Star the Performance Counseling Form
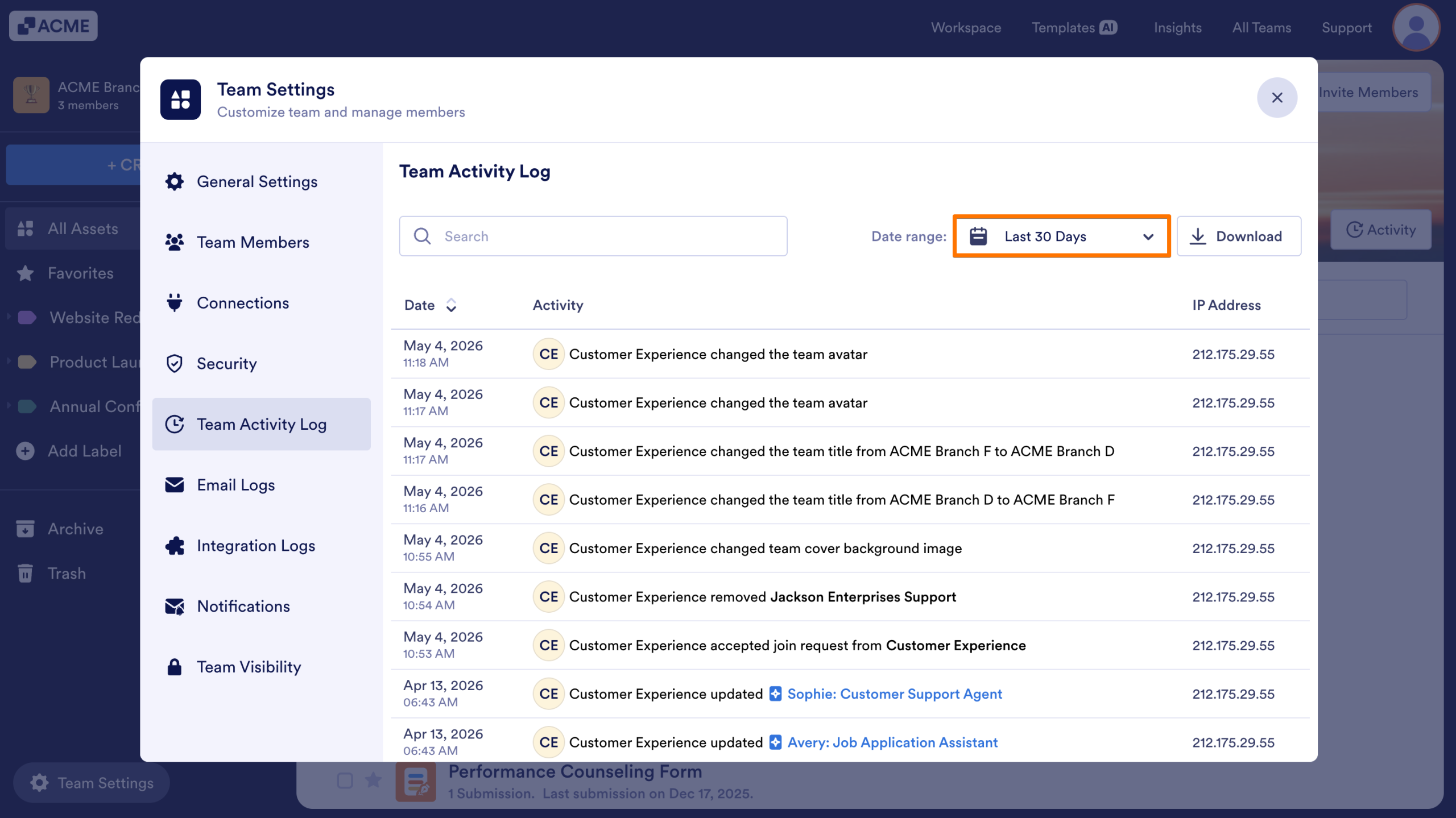 click(373, 780)
